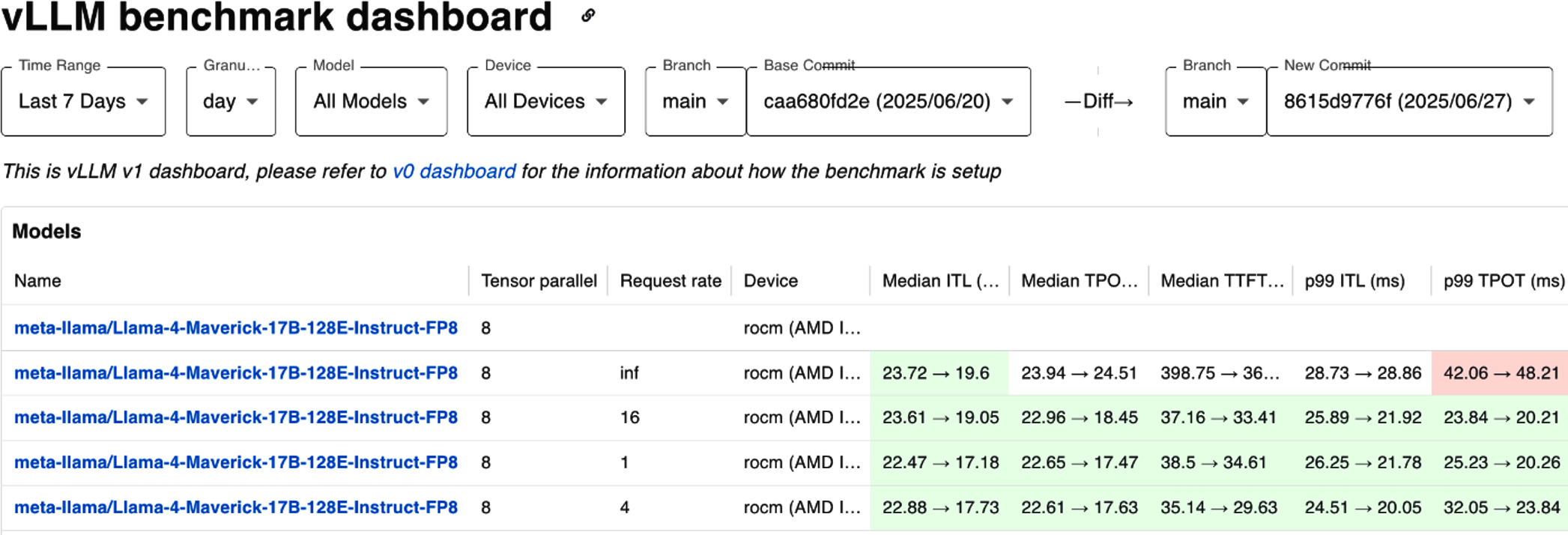This screenshot has height=535, width=1568.
Task: Sort by p99 TPOT (ms) column
Action: [1504, 281]
